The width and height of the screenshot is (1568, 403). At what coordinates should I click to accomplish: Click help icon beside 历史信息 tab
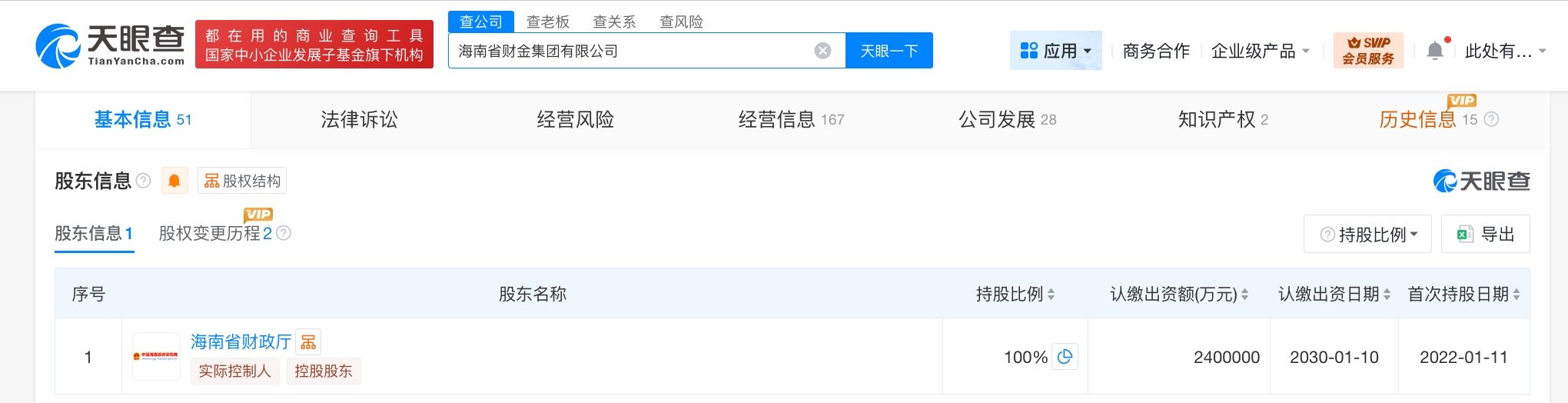pos(1491,119)
